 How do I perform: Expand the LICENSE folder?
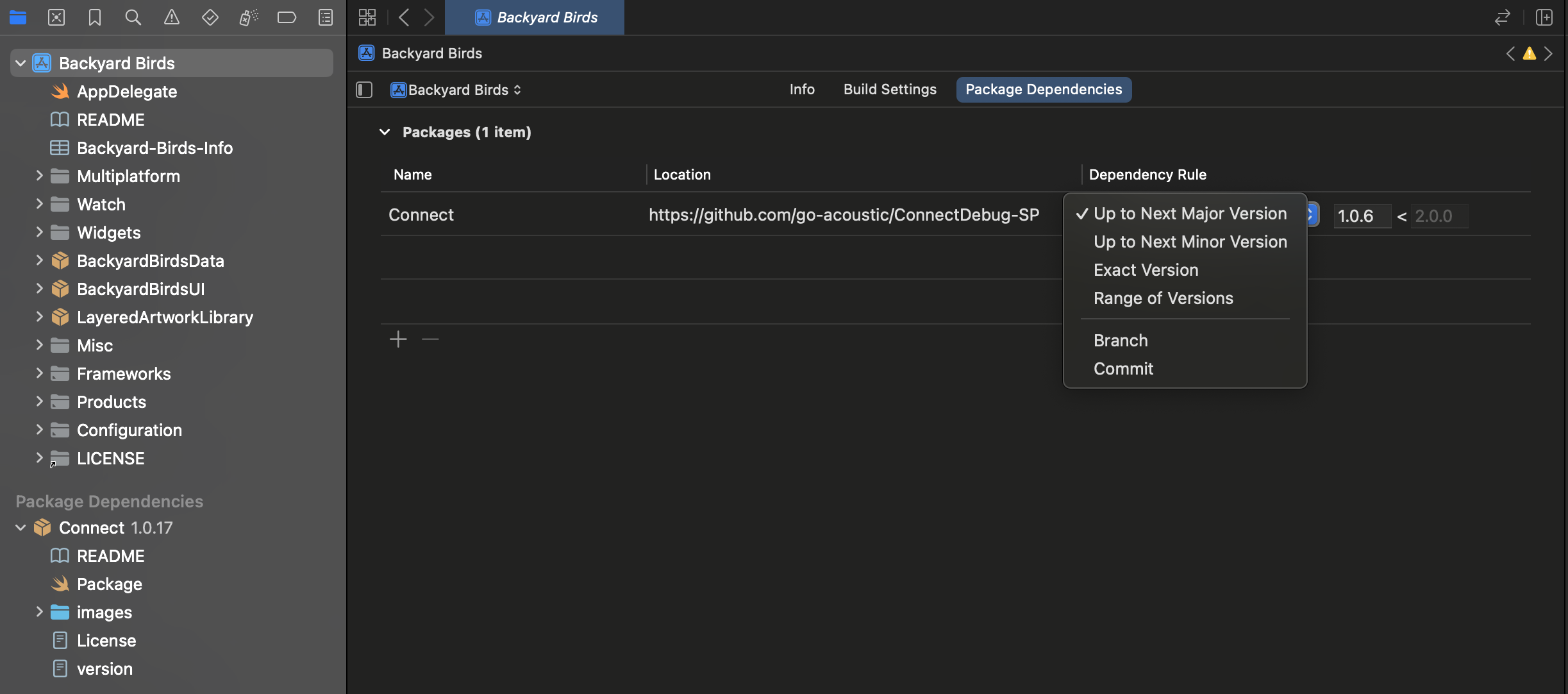[39, 458]
